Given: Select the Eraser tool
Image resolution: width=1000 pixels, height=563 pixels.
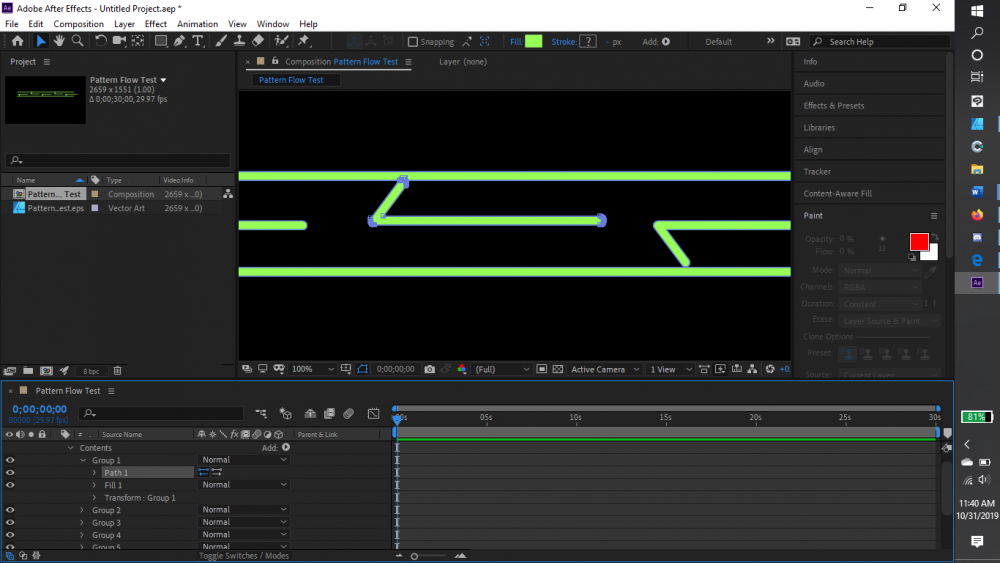Looking at the screenshot, I should click(258, 41).
